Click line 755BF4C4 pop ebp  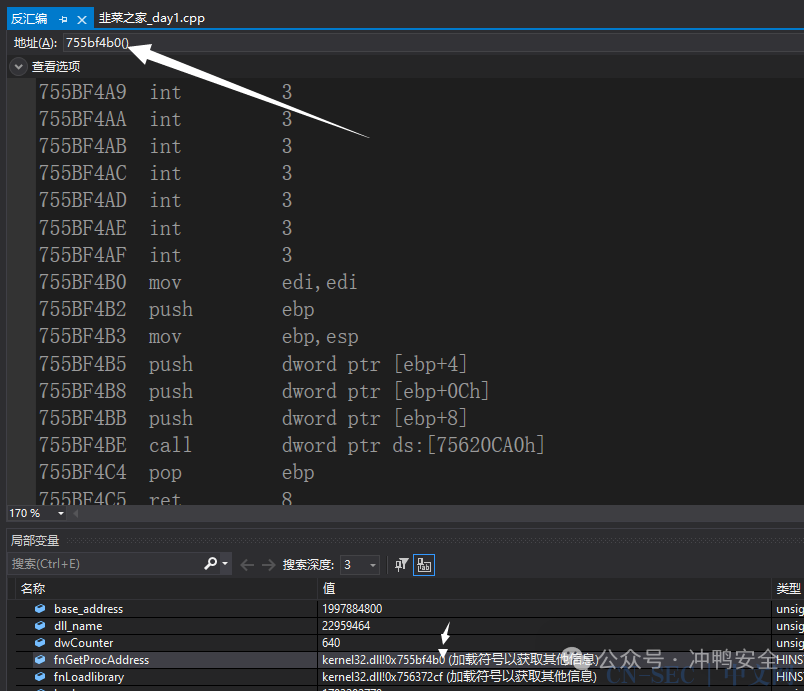(x=176, y=473)
